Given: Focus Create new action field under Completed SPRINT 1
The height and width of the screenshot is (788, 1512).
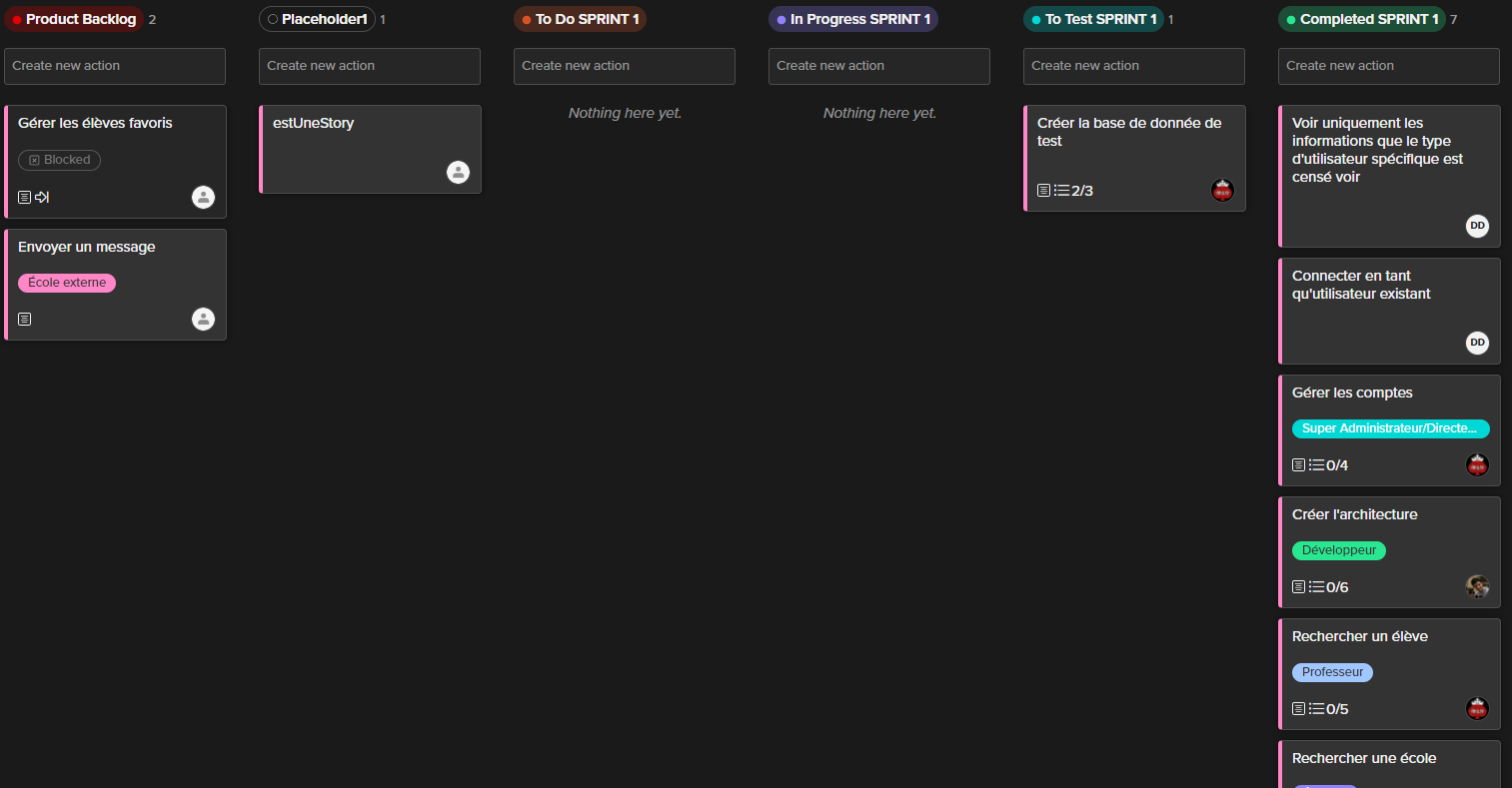Looking at the screenshot, I should (1389, 66).
